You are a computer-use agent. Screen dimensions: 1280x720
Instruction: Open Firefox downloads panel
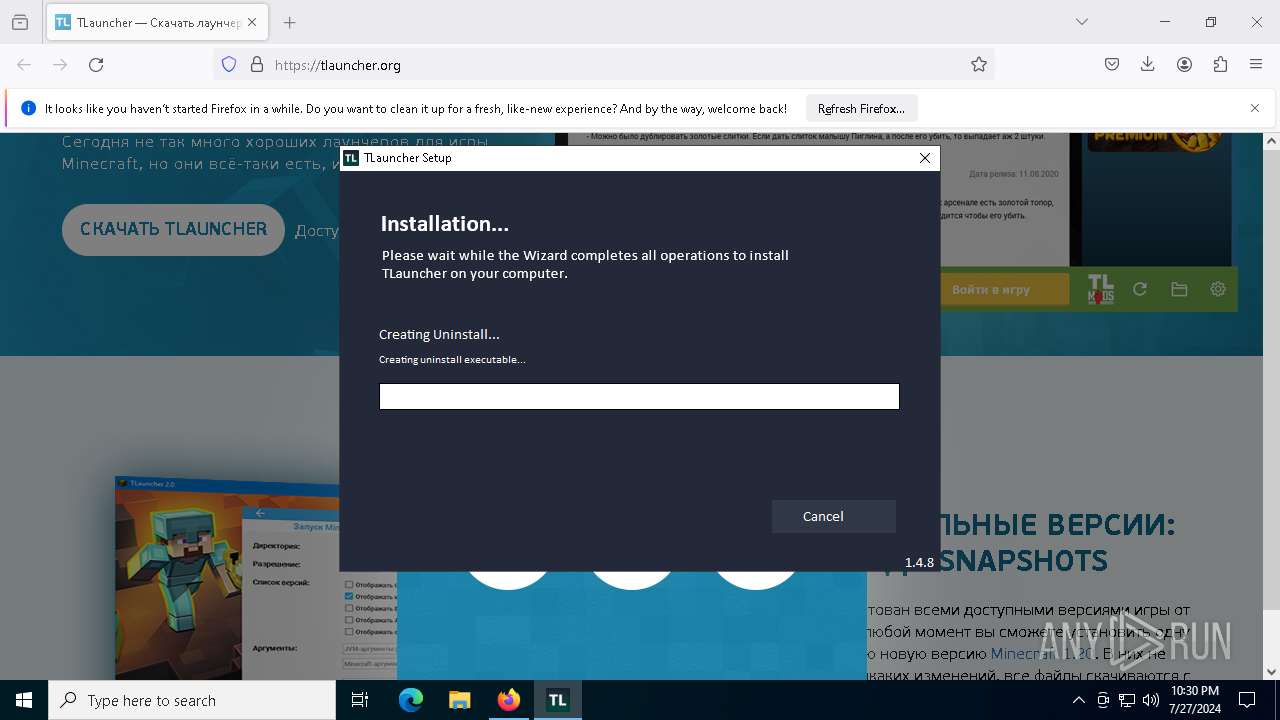pos(1148,65)
